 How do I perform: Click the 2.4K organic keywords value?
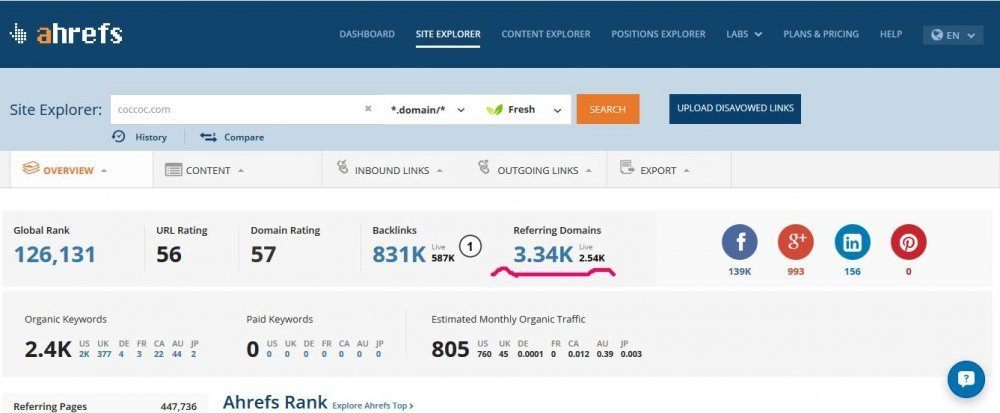point(48,349)
